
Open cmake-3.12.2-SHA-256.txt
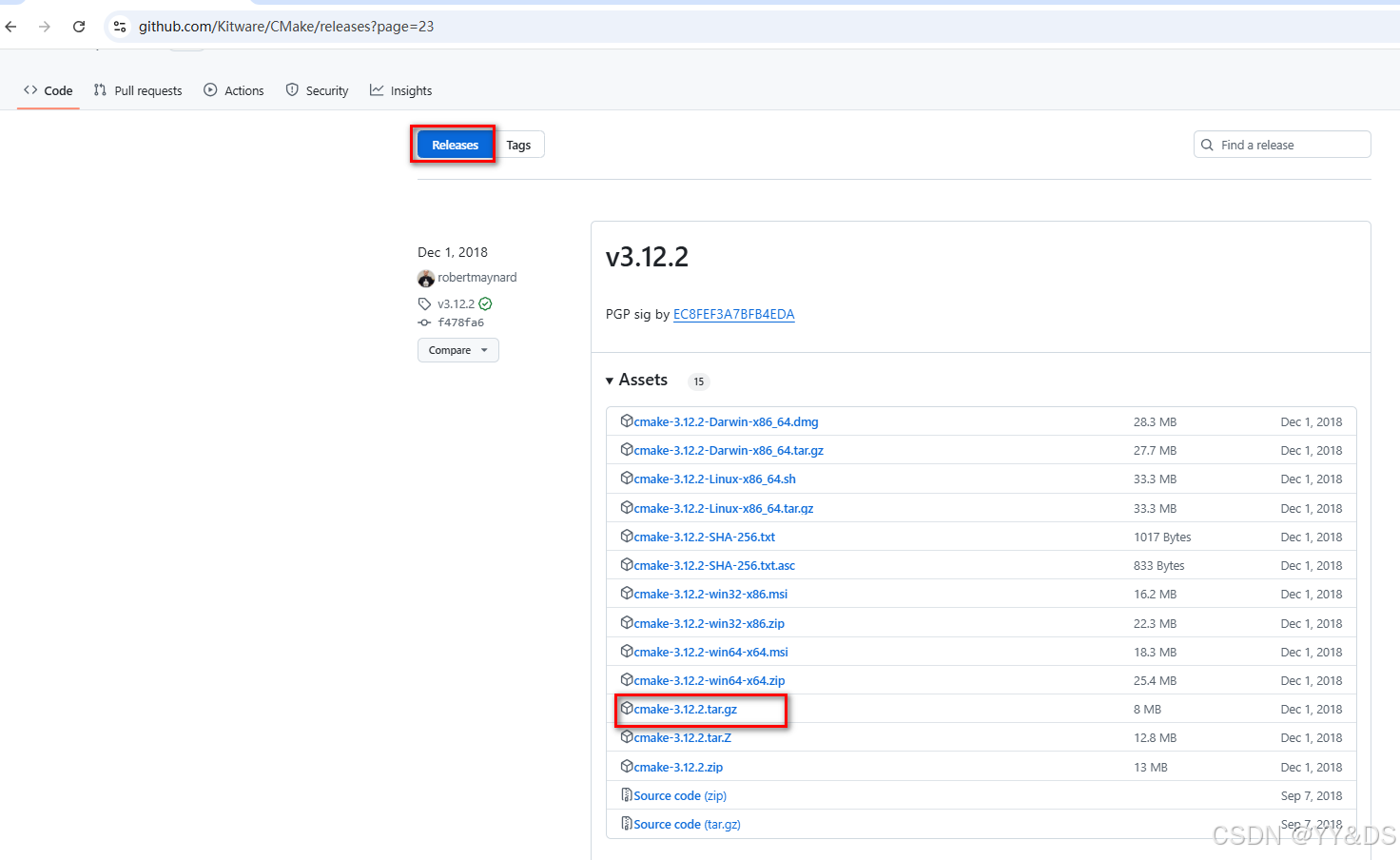(705, 537)
